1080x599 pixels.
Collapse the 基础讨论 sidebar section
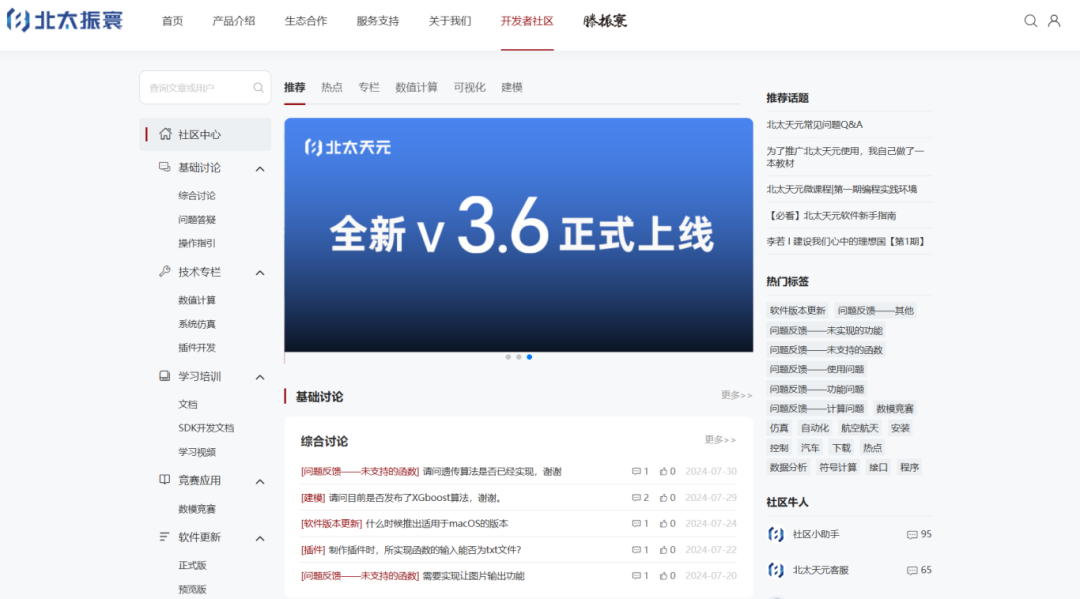coord(260,169)
